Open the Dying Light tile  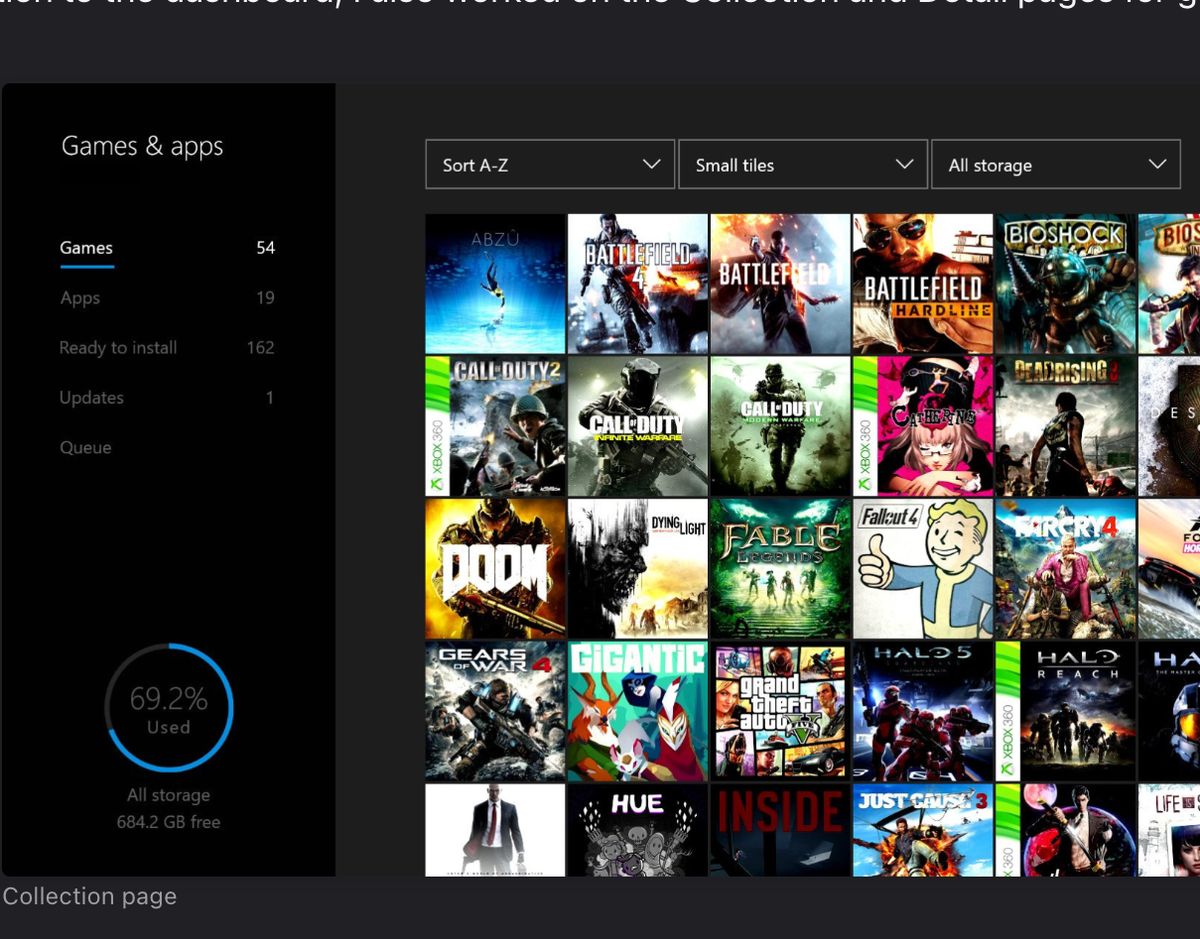click(x=638, y=569)
